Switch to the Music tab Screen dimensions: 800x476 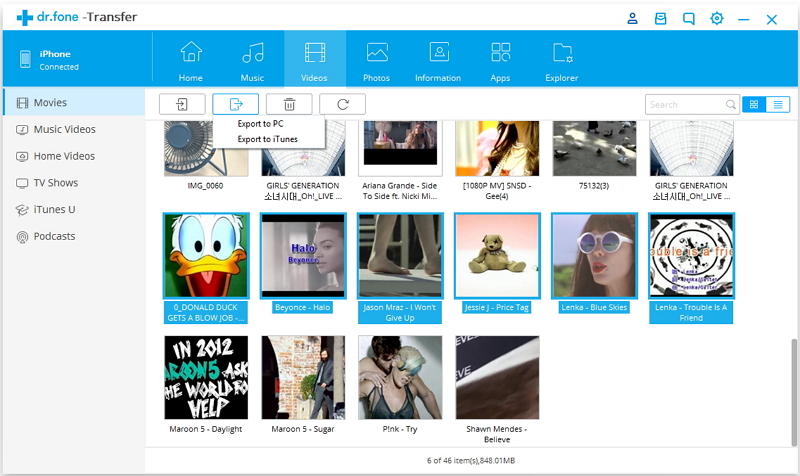click(253, 60)
